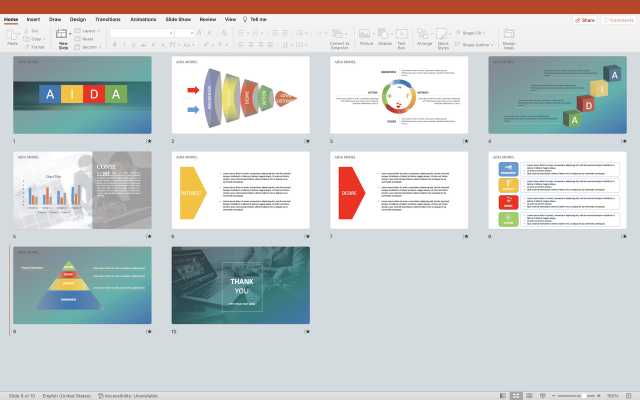Open the Arrange tool
Viewport: 640px width, 400px height.
tap(425, 35)
